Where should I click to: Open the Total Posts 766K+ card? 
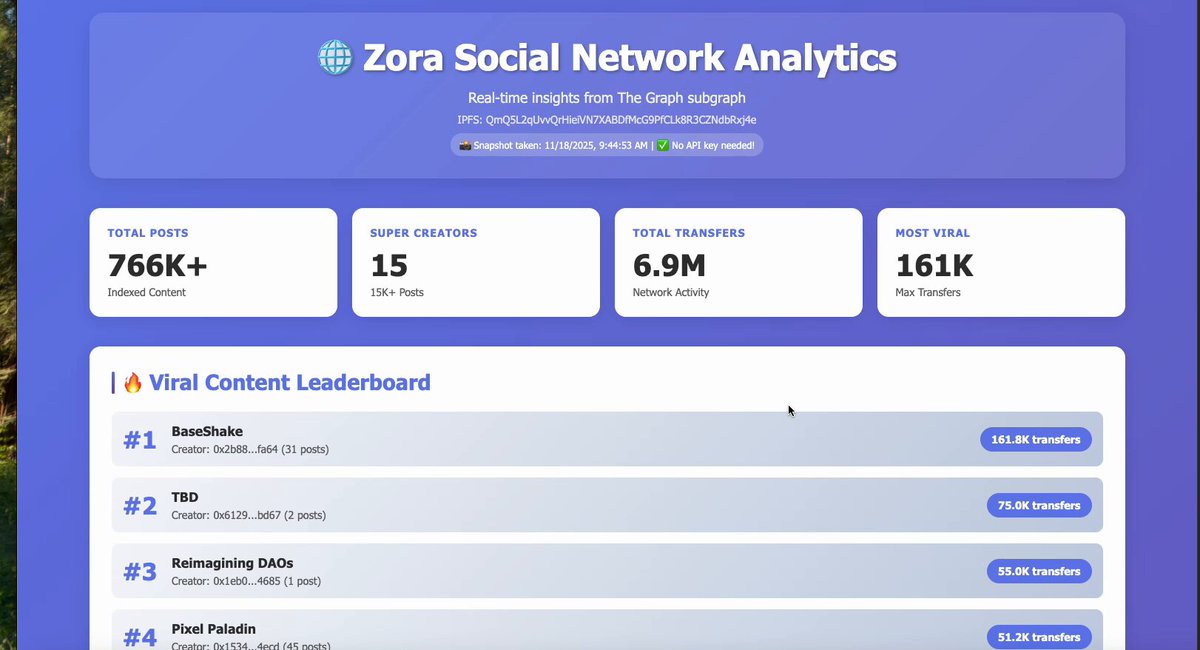click(x=213, y=262)
